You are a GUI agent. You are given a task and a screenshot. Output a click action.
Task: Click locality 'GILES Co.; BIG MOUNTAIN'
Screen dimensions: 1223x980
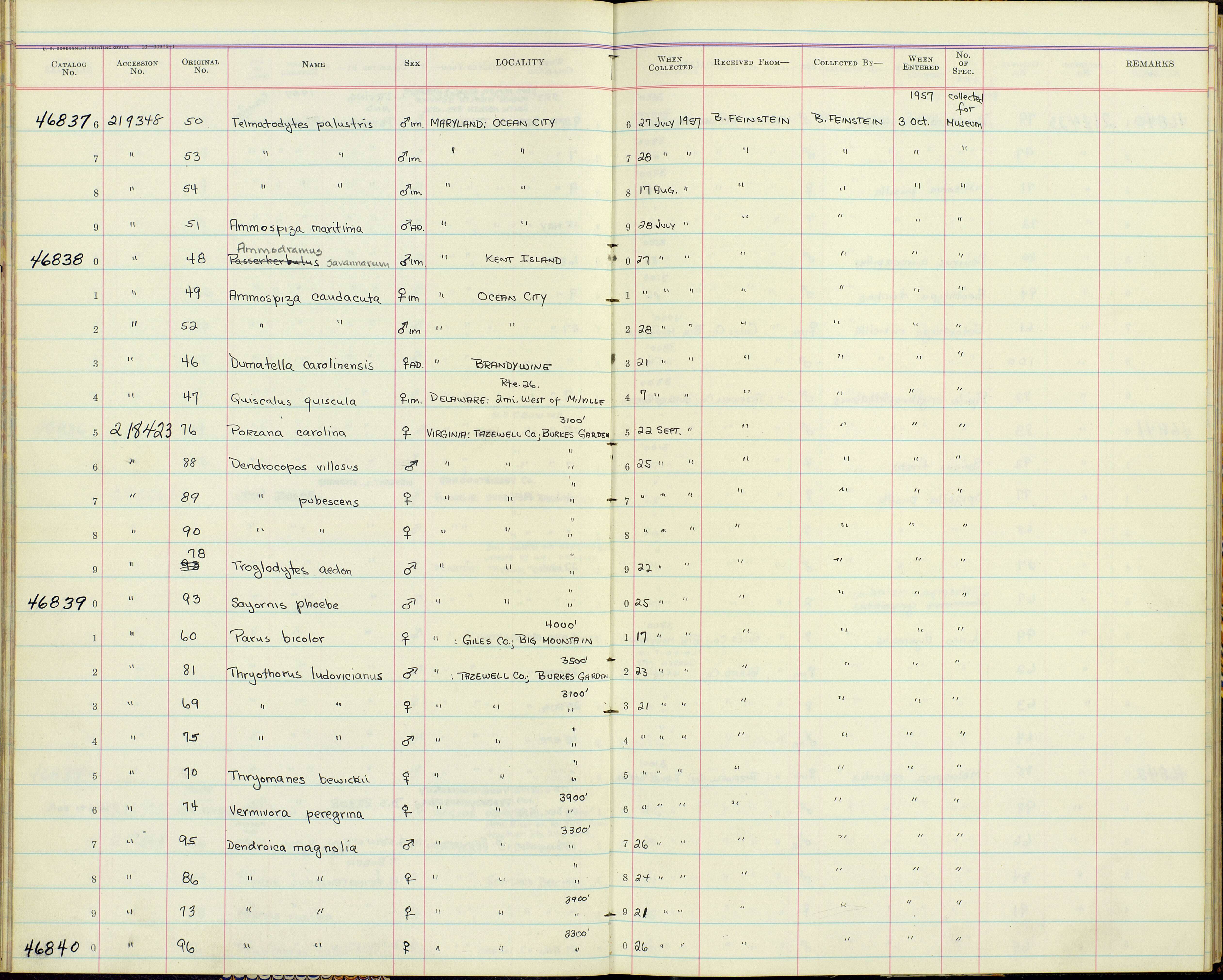(x=527, y=640)
